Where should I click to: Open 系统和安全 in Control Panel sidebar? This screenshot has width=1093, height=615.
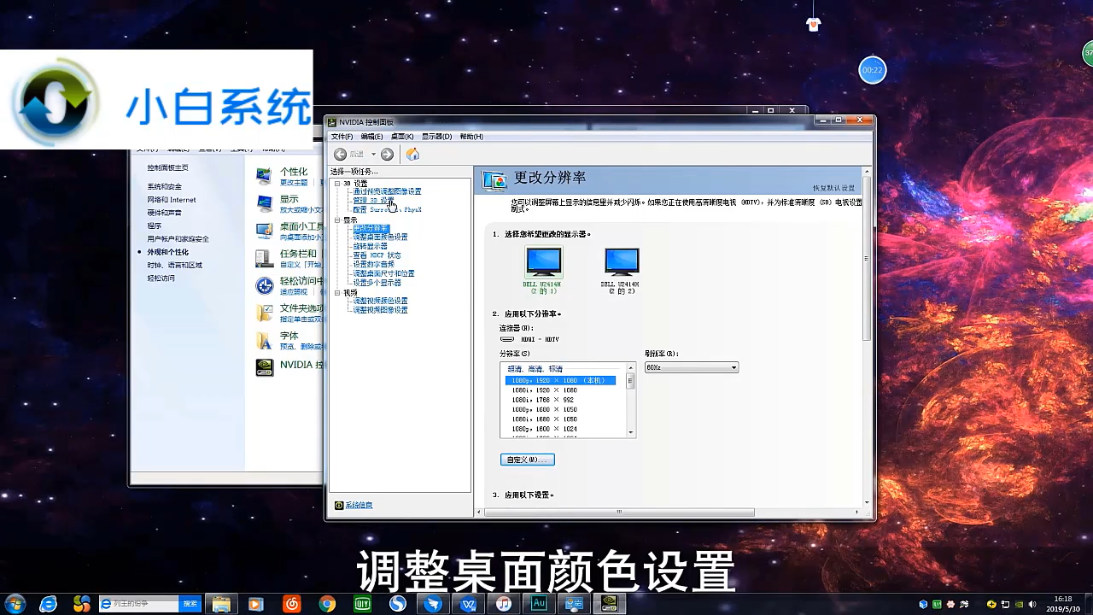pyautogui.click(x=165, y=187)
